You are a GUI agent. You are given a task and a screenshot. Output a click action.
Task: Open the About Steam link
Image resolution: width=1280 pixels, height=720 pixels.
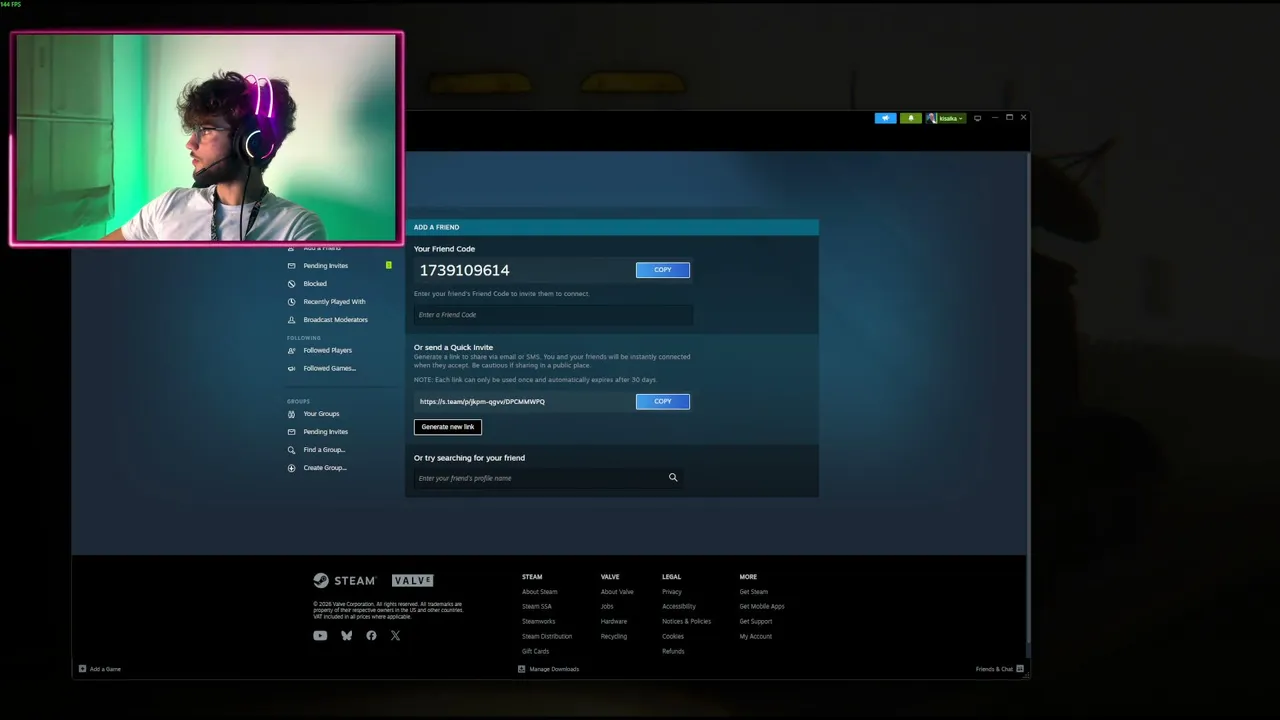point(540,592)
